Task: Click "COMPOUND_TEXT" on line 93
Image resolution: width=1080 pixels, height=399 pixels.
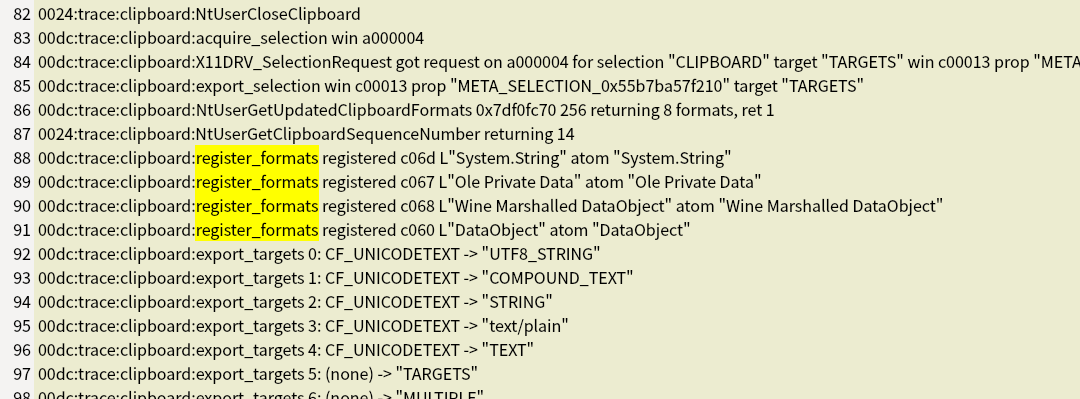Action: coord(557,278)
